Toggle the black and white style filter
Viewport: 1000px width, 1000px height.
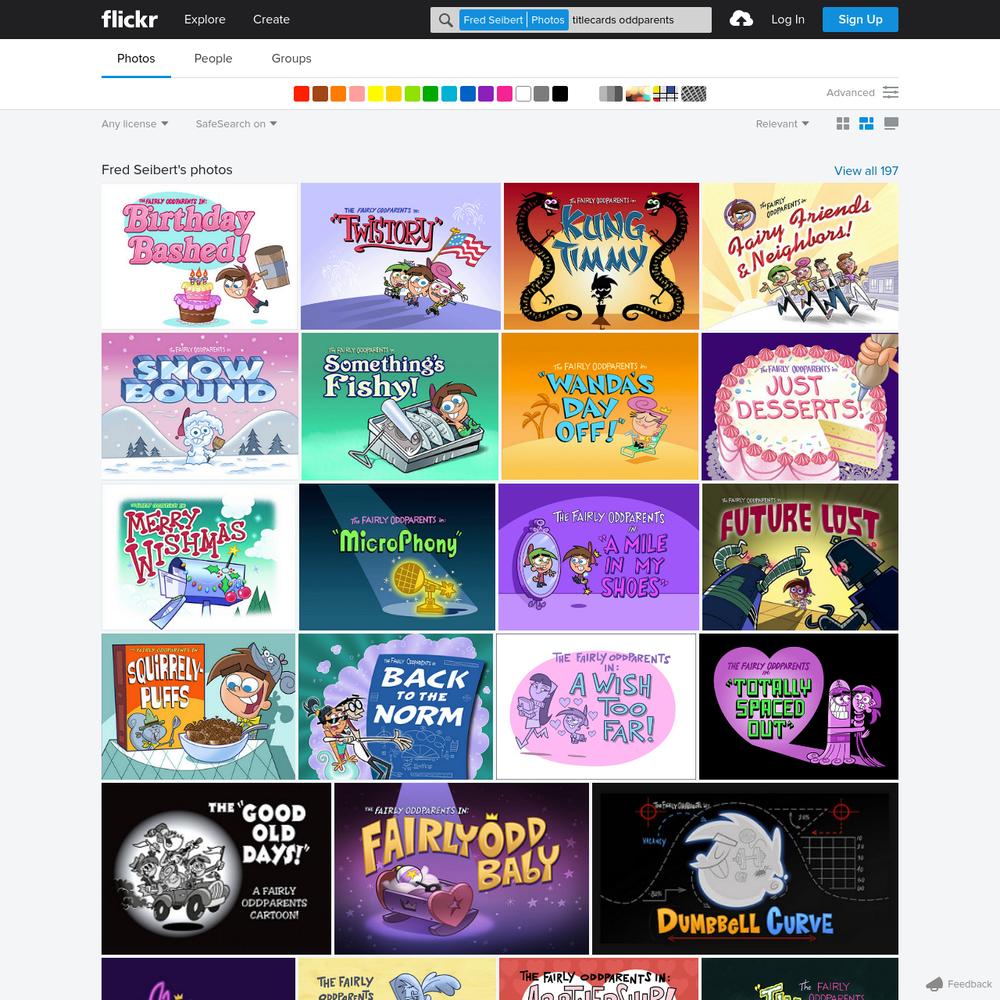pyautogui.click(x=611, y=94)
